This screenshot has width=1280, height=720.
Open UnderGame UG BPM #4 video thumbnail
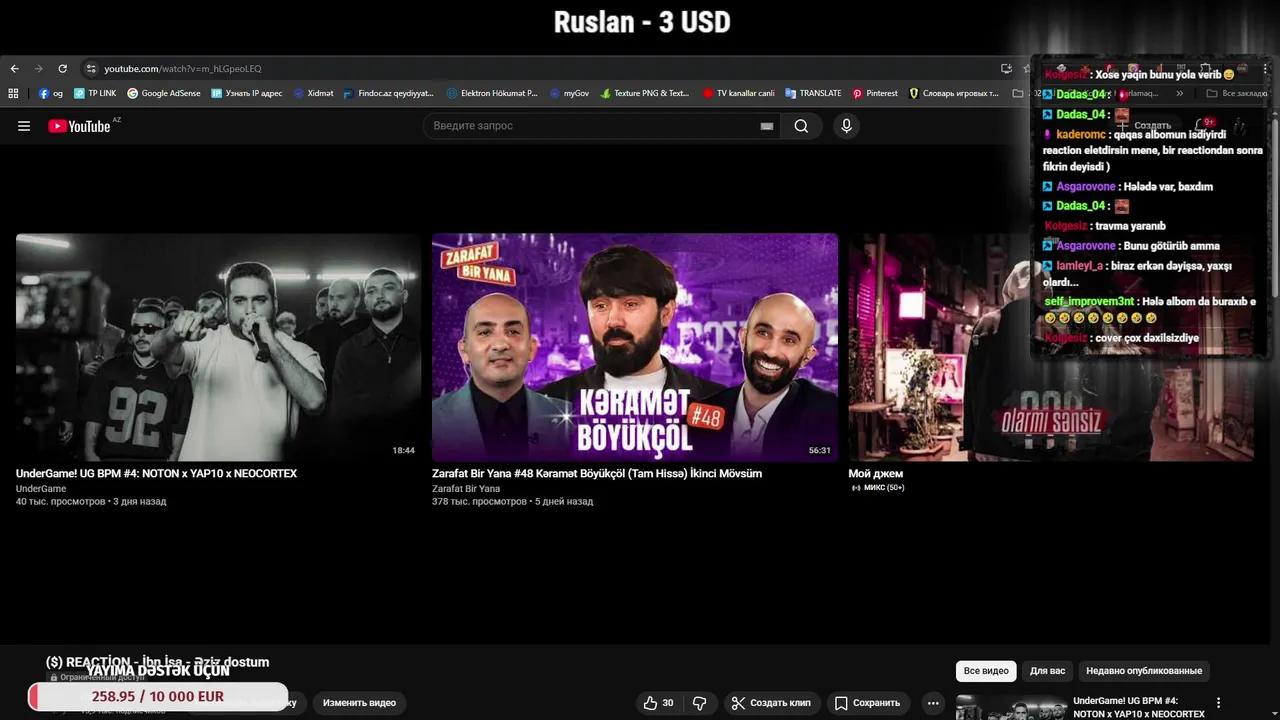(218, 347)
